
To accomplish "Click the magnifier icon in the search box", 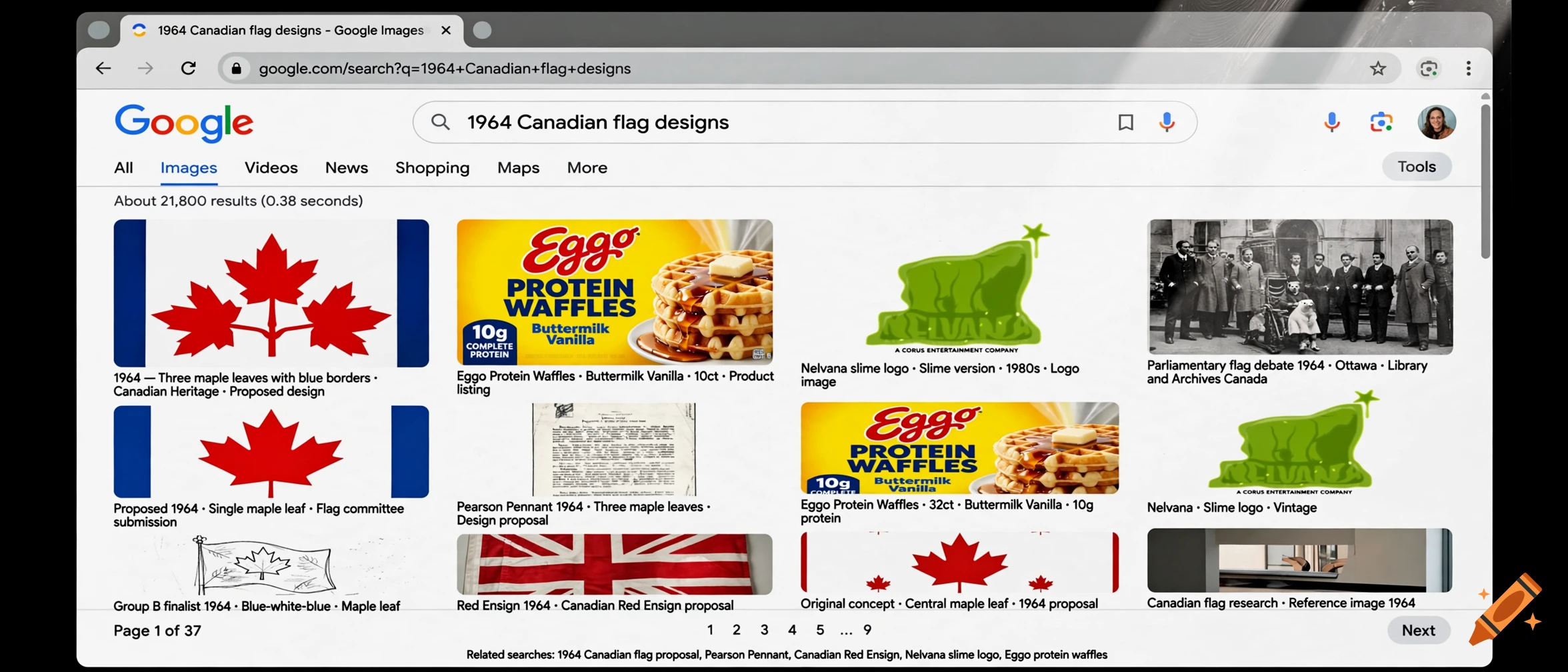I will click(x=440, y=122).
